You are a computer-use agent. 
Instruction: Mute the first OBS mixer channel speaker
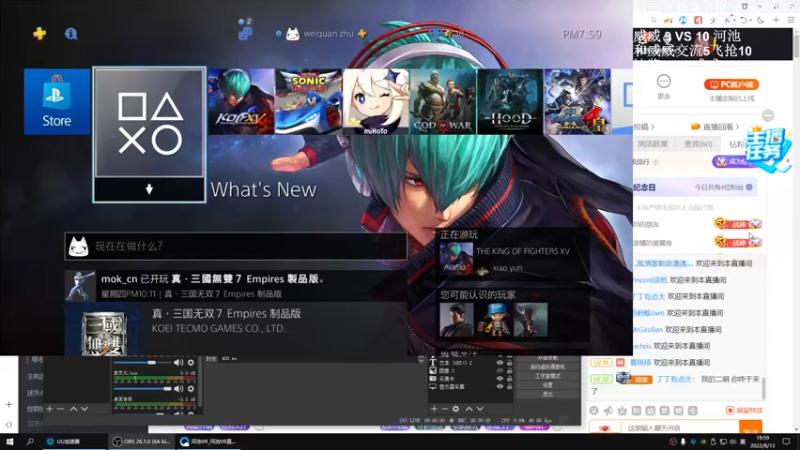pyautogui.click(x=178, y=362)
